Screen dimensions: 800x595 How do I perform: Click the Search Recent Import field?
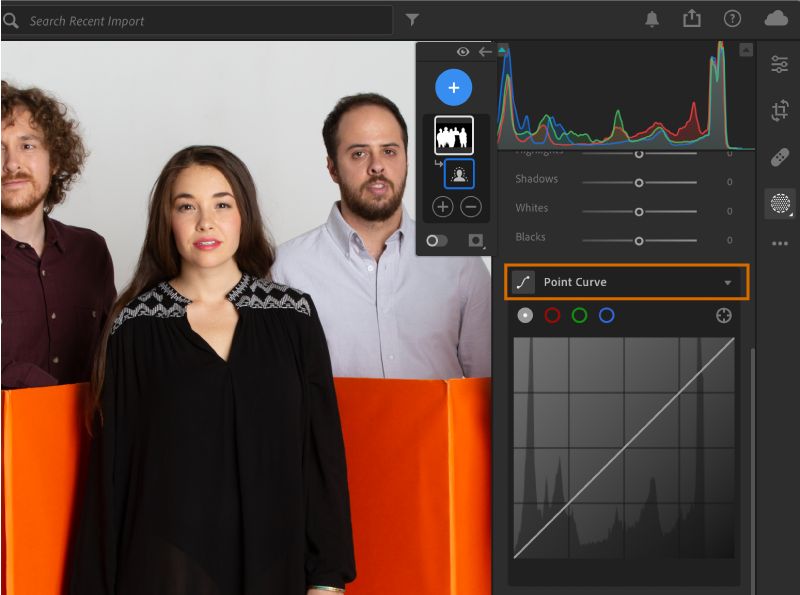point(197,20)
